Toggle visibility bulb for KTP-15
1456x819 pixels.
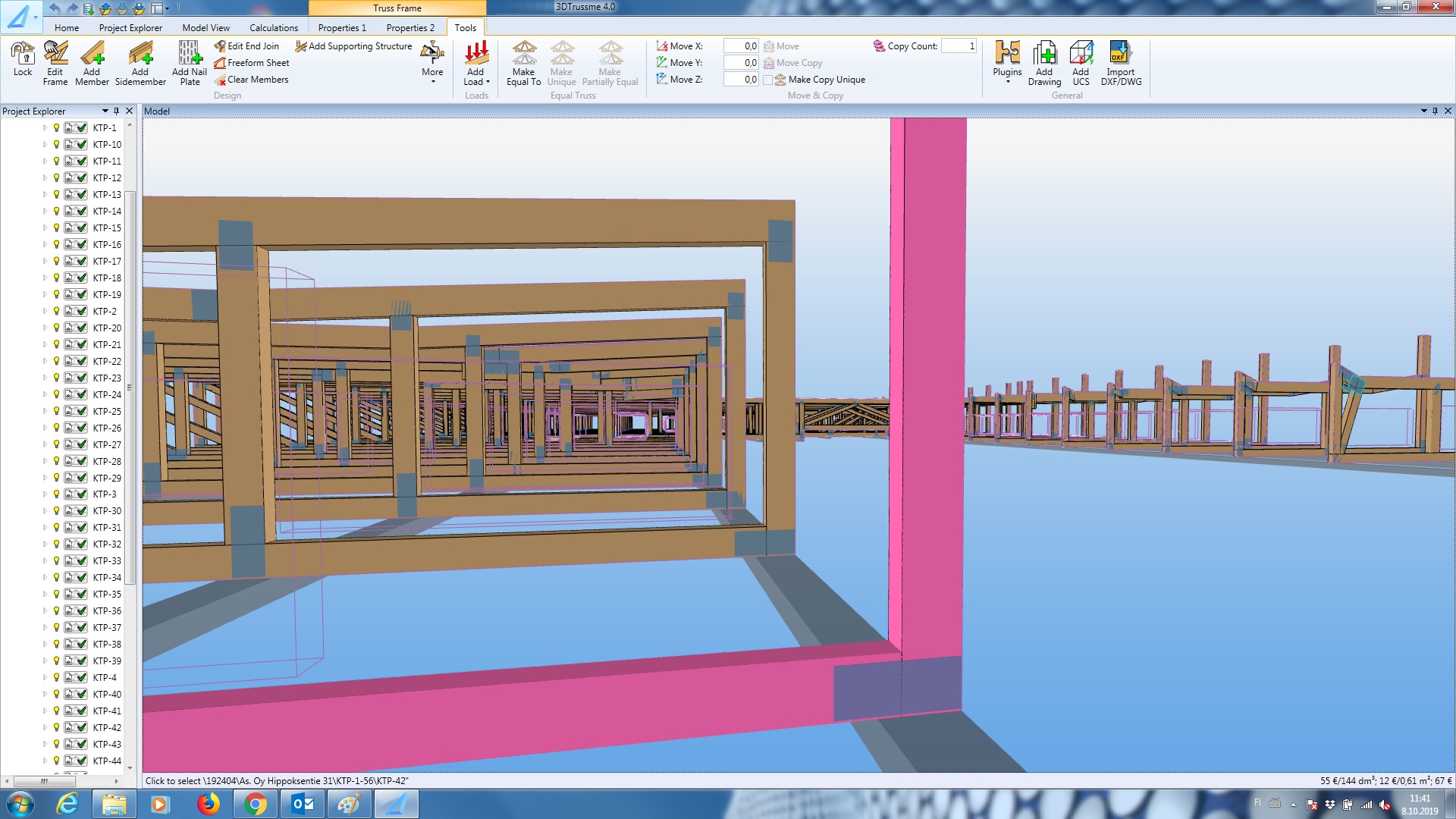click(56, 227)
